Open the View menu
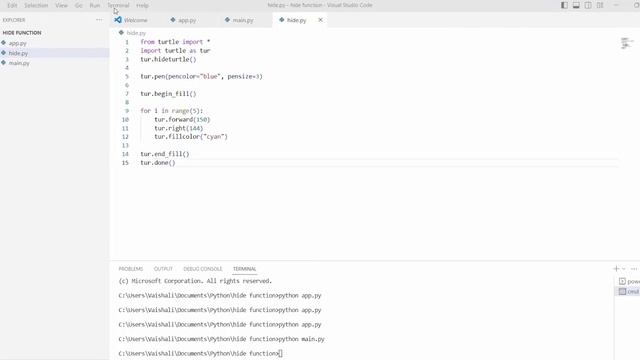The width and height of the screenshot is (640, 360). pyautogui.click(x=61, y=5)
